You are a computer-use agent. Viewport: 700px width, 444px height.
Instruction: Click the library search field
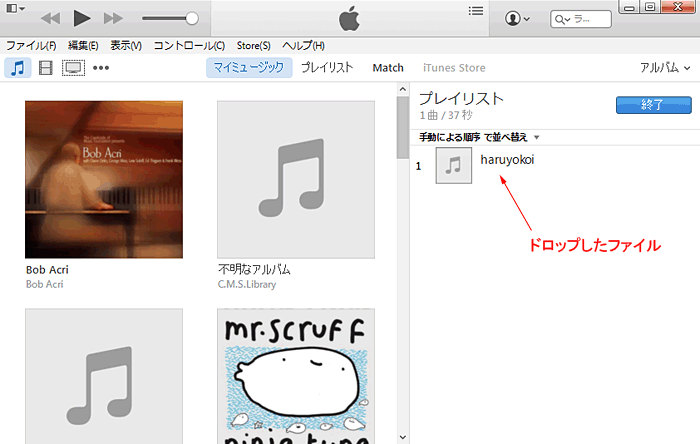click(x=581, y=19)
